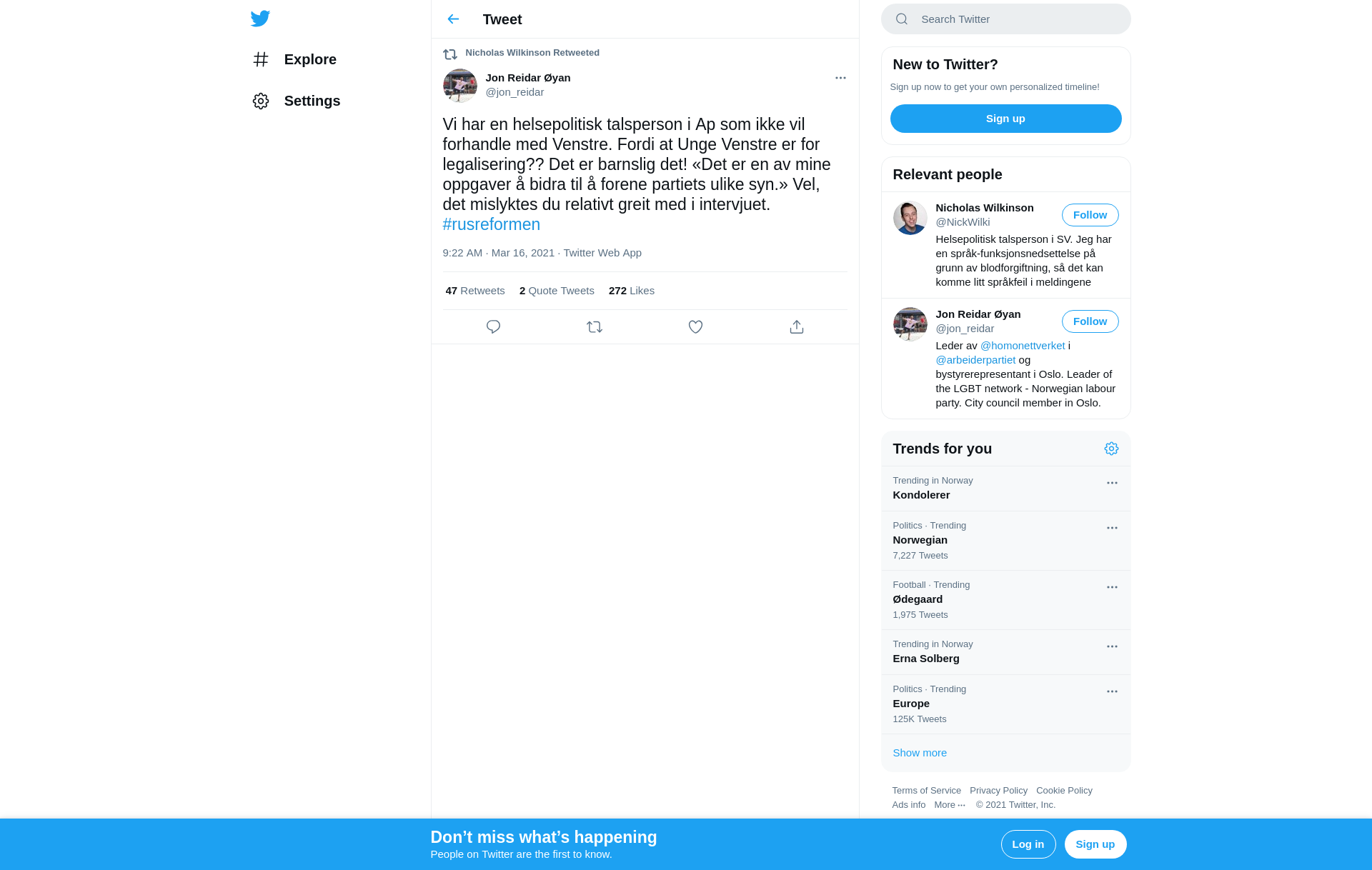This screenshot has width=1372, height=870.
Task: Open the tweet's more options menu
Action: click(x=840, y=78)
